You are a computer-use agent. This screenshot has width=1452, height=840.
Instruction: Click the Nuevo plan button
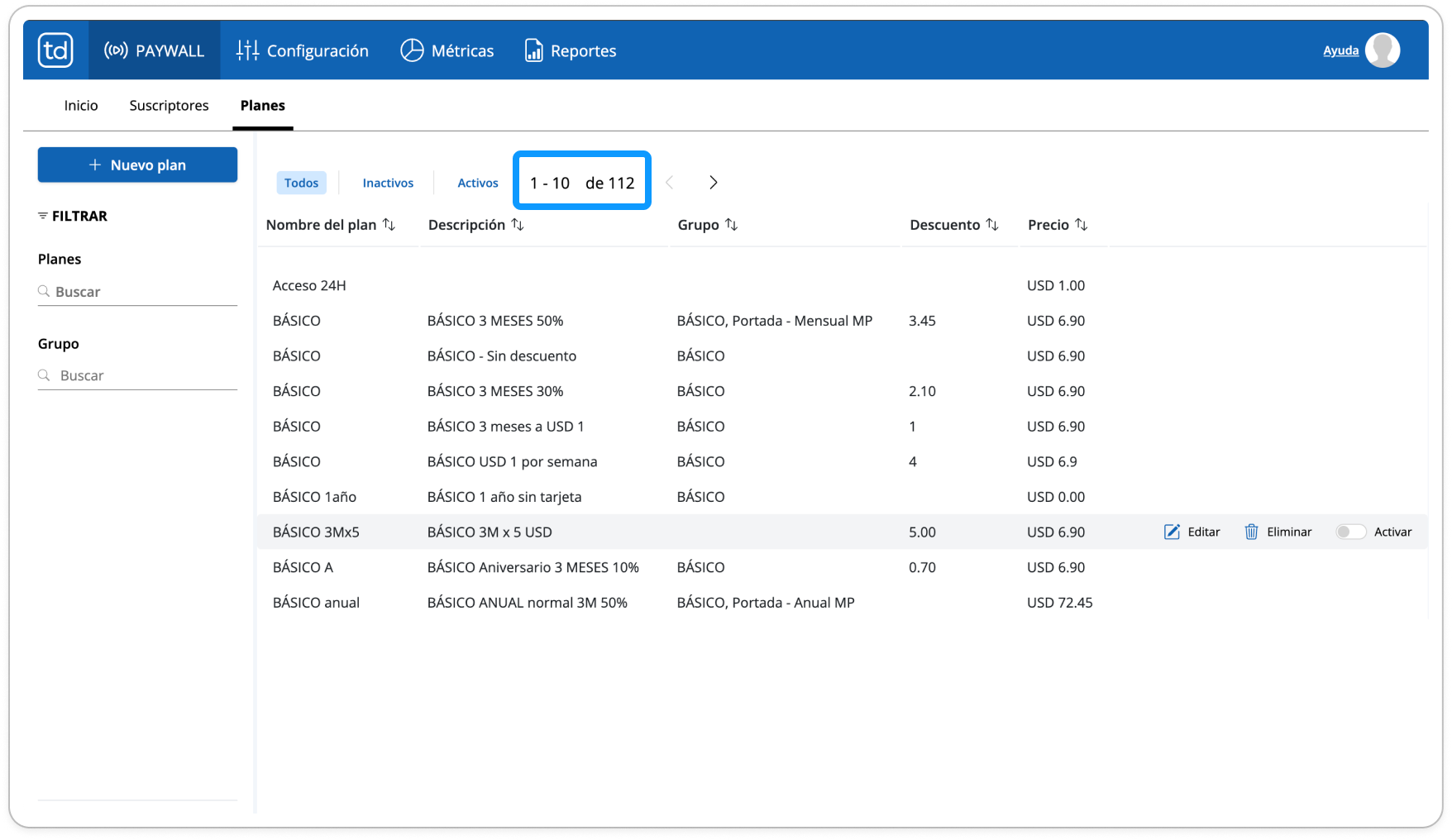(137, 165)
